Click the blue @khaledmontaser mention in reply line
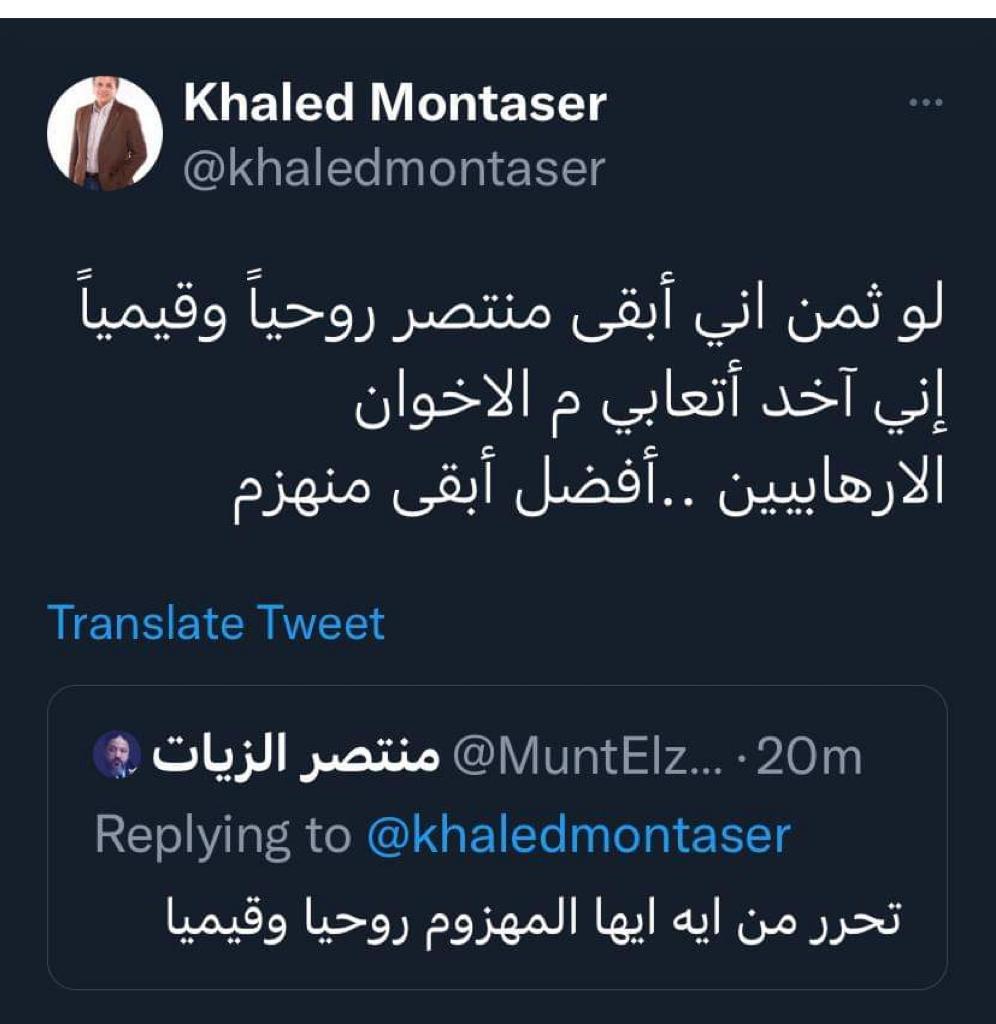 tap(579, 834)
